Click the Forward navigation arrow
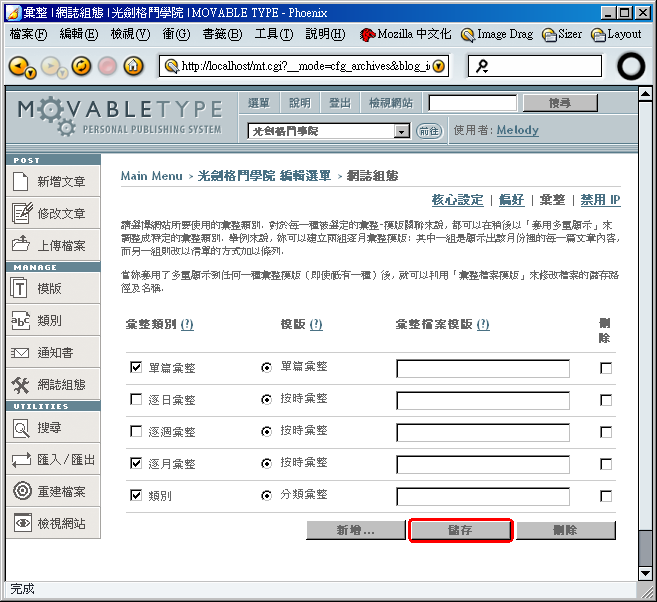This screenshot has height=602, width=657. (x=51, y=66)
